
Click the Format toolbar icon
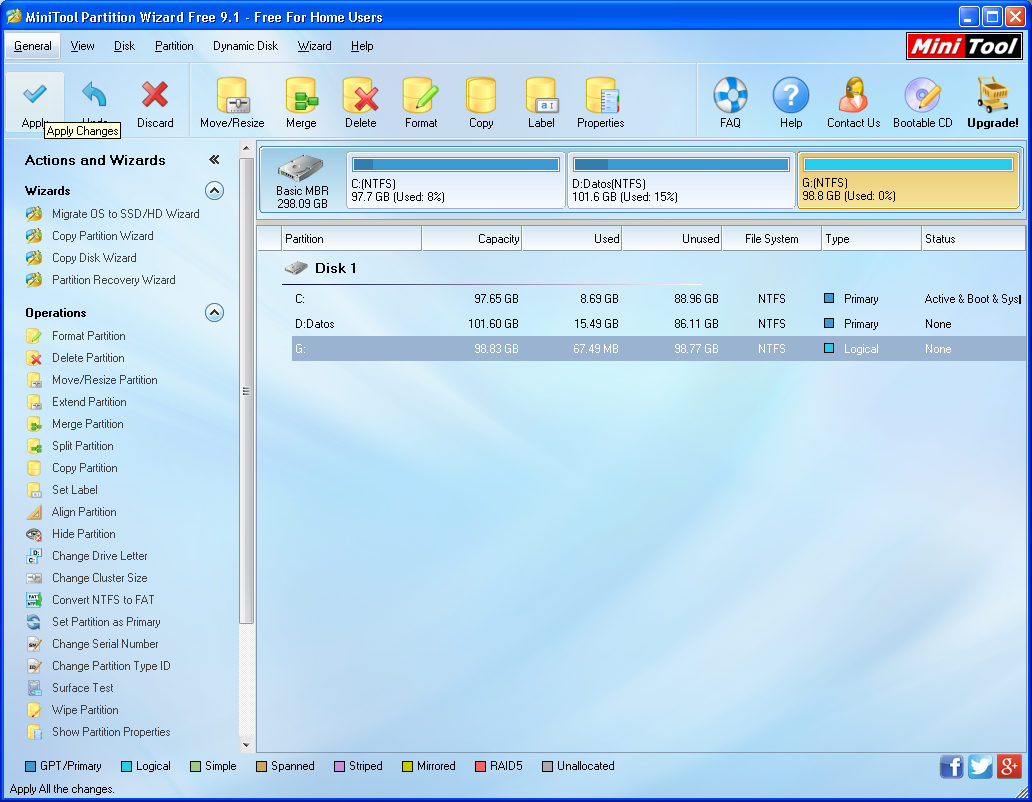420,100
